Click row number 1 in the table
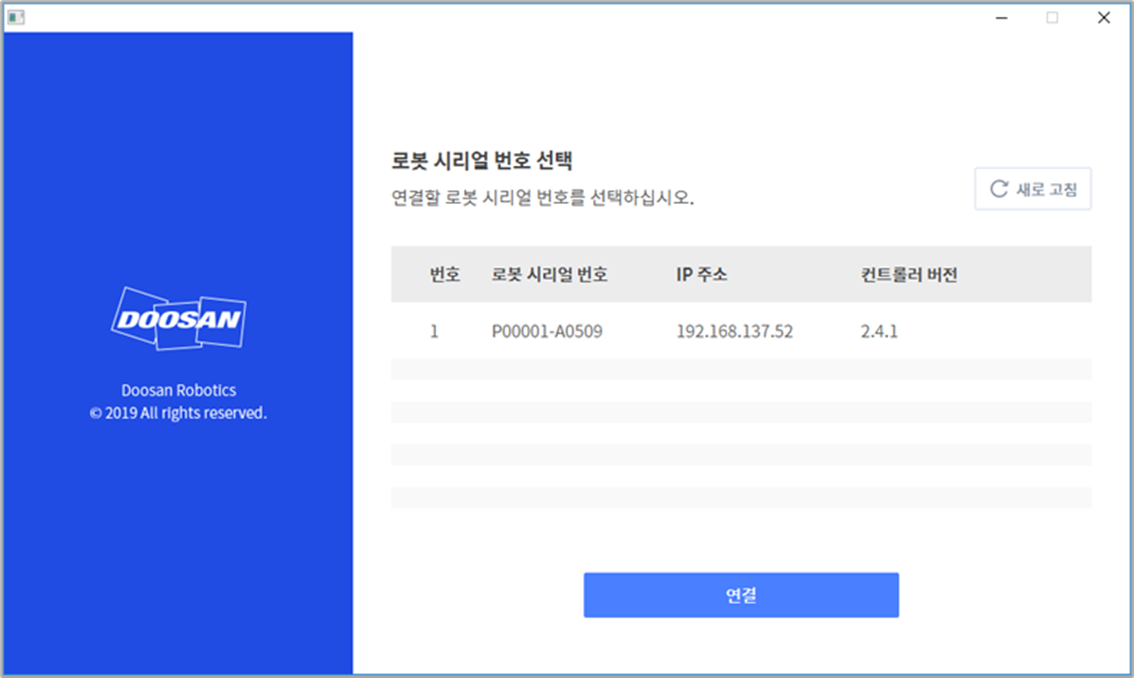This screenshot has width=1134, height=678. coord(434,331)
